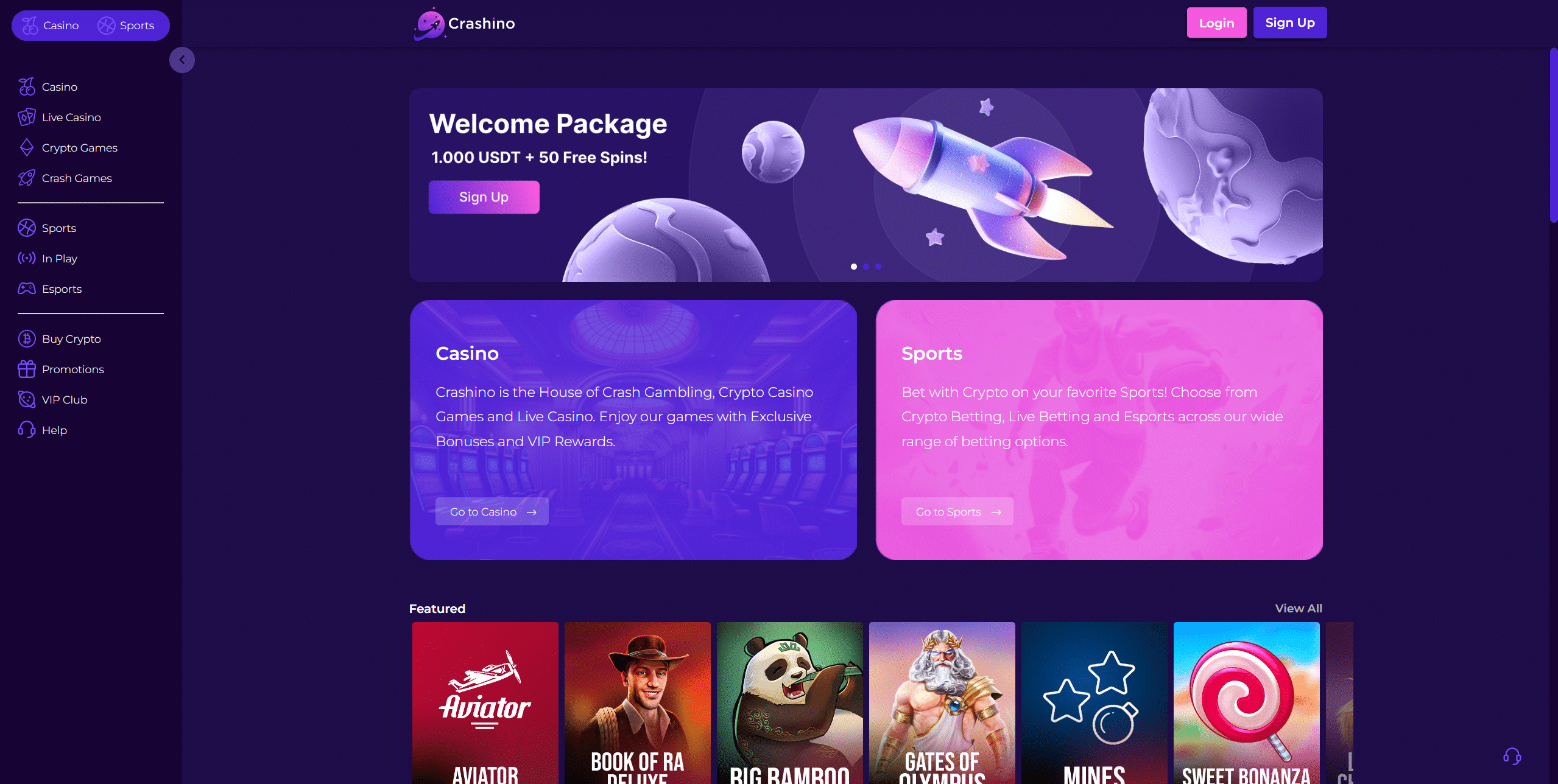
Task: Click the Casino cherry icon in sidebar
Action: [x=27, y=86]
